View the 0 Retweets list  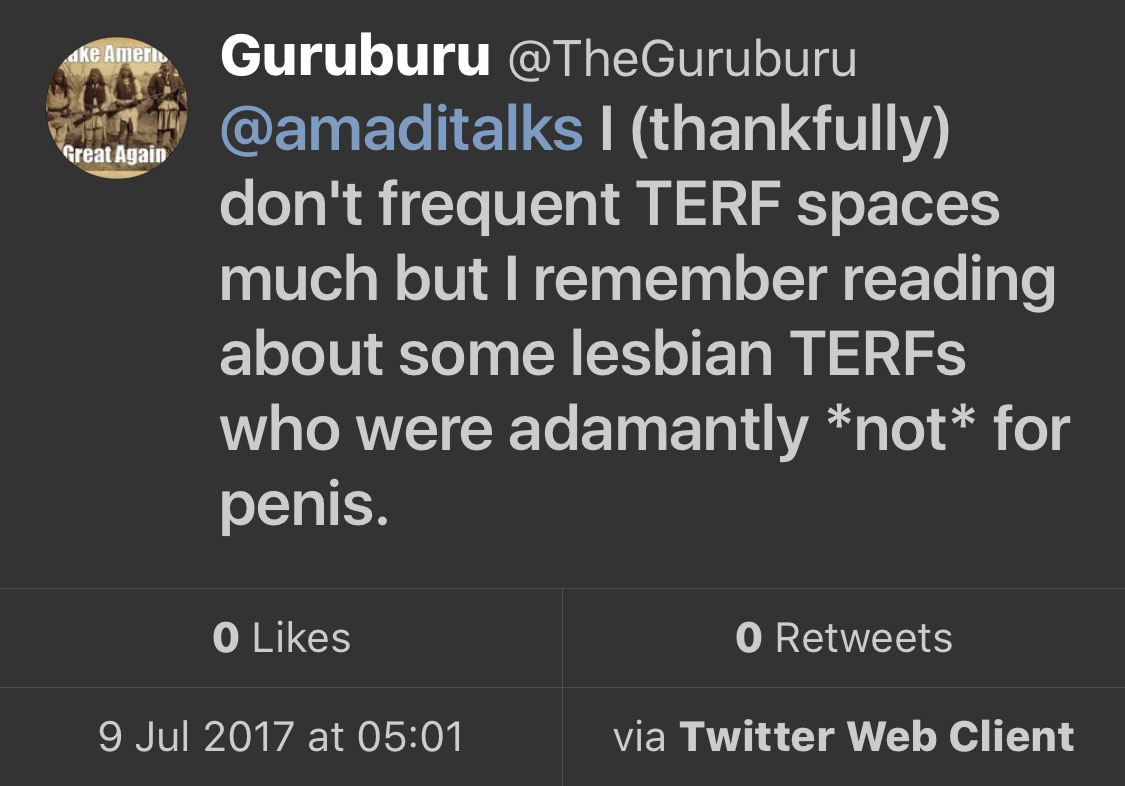coord(843,638)
